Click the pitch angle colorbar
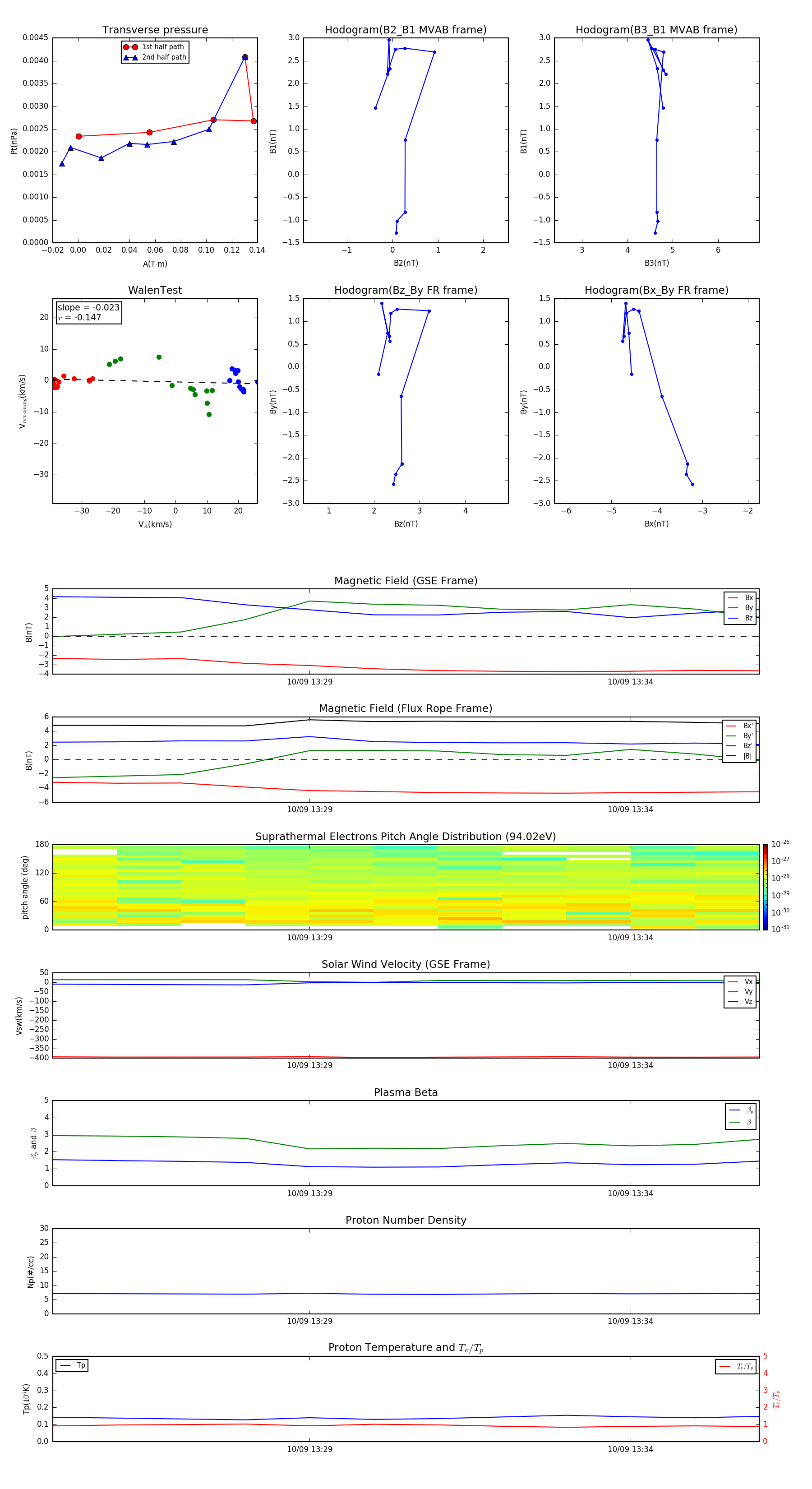812x1489 pixels. click(765, 887)
